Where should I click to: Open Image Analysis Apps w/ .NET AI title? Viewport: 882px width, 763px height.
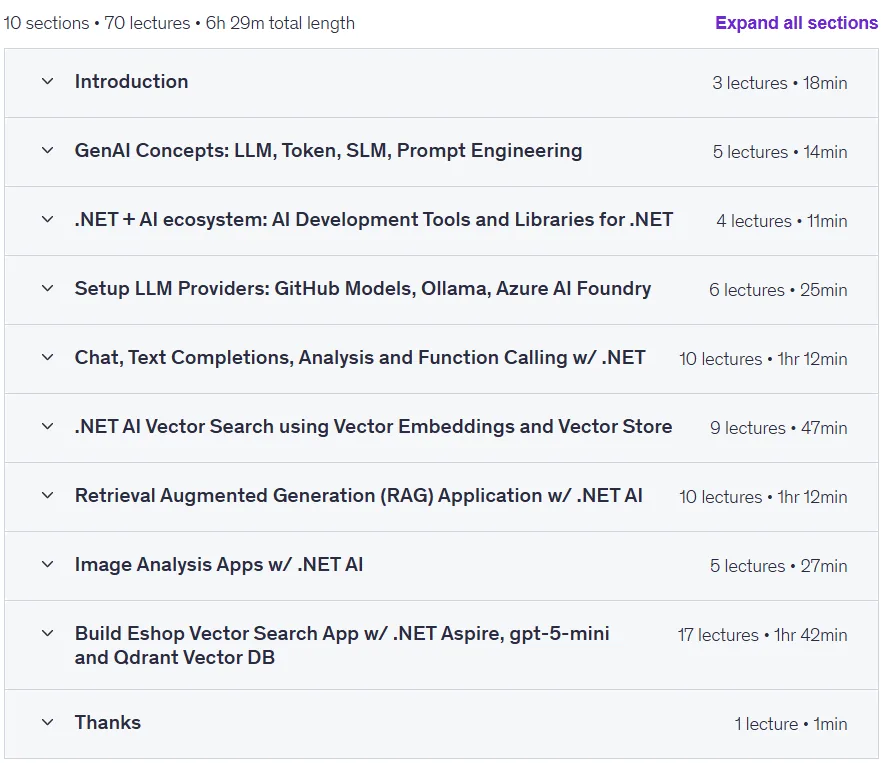(x=219, y=564)
